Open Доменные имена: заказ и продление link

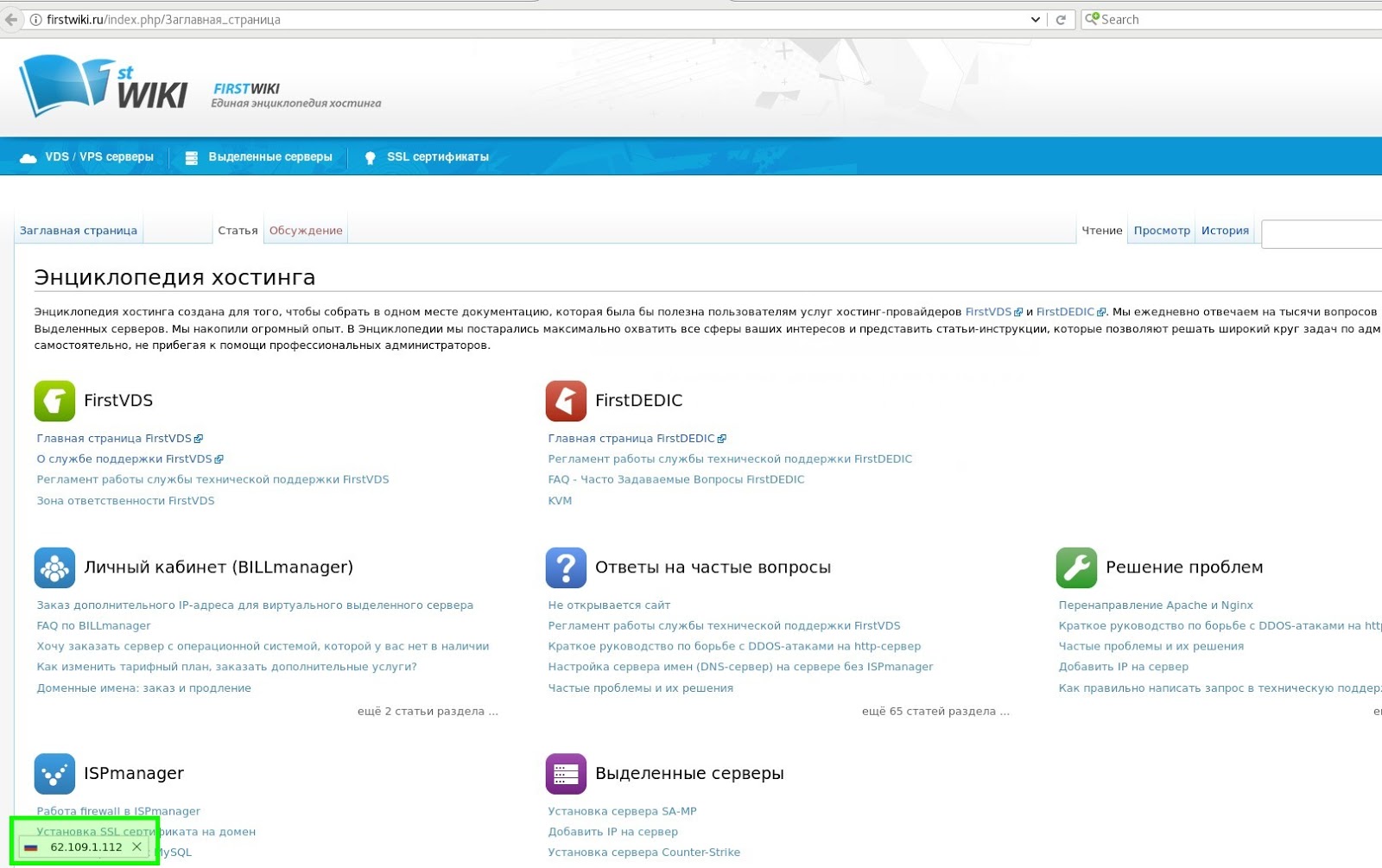[x=143, y=688]
